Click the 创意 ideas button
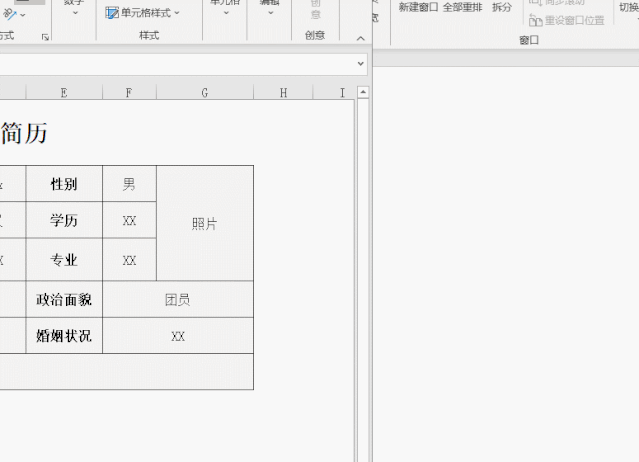The height and width of the screenshot is (462, 639). tap(315, 10)
